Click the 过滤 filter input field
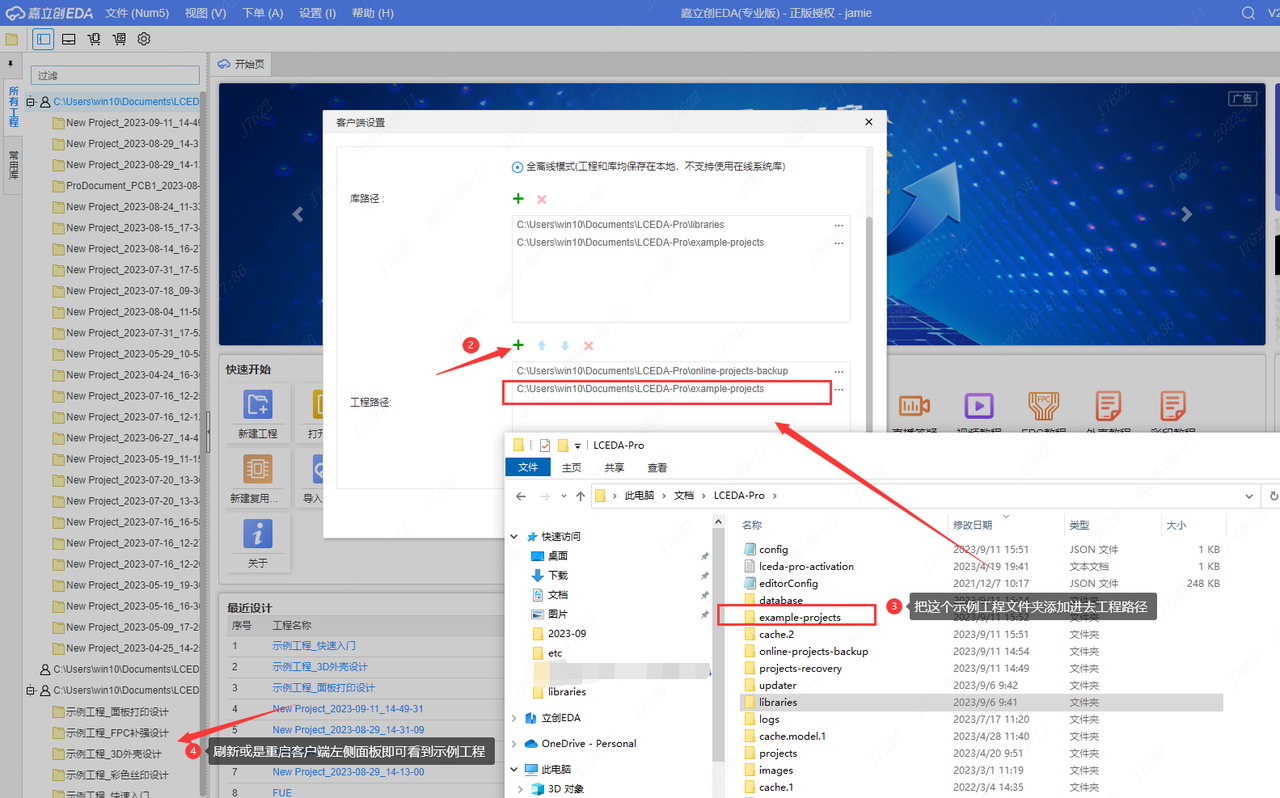This screenshot has width=1280, height=798. (x=115, y=76)
